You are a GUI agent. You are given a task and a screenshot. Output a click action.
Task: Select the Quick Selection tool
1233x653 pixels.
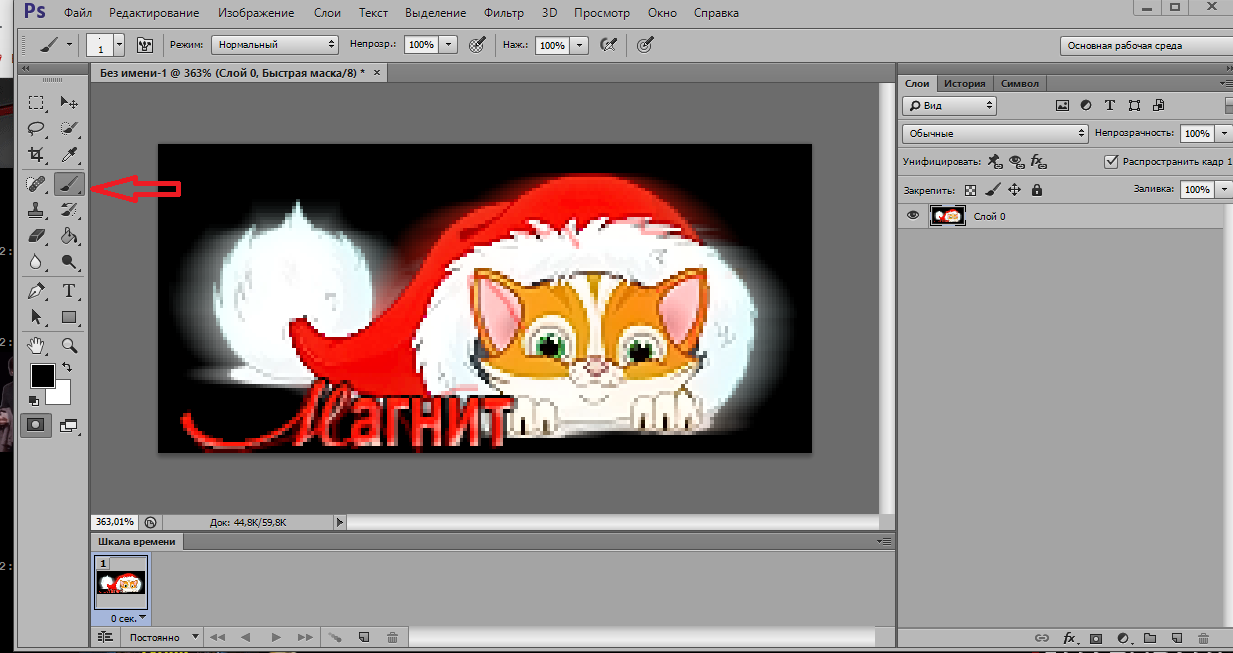click(69, 128)
